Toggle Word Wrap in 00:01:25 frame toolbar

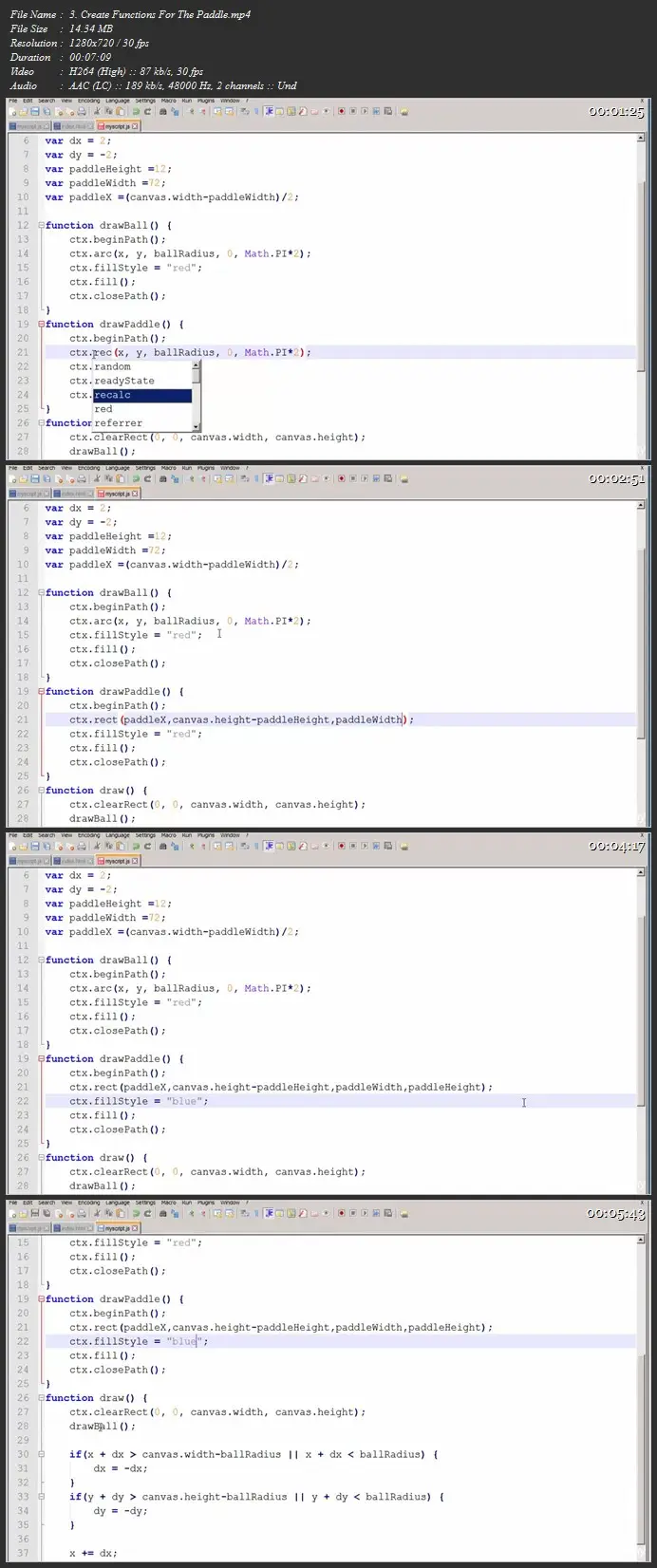pyautogui.click(x=245, y=111)
